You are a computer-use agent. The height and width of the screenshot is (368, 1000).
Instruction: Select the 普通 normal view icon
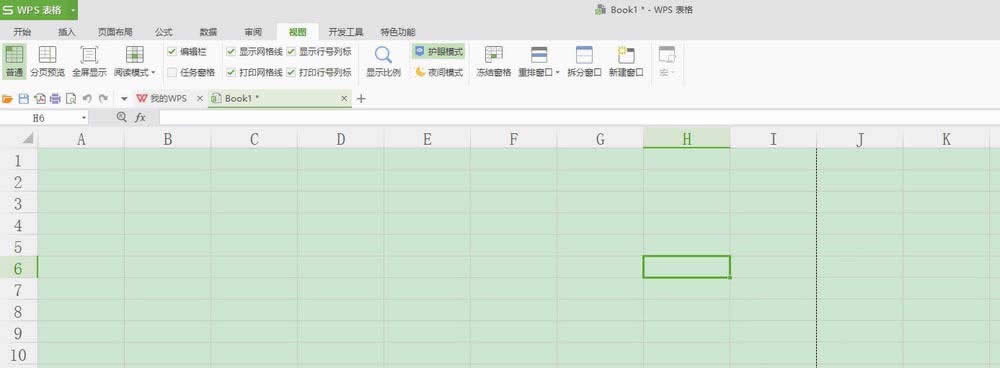pos(14,55)
